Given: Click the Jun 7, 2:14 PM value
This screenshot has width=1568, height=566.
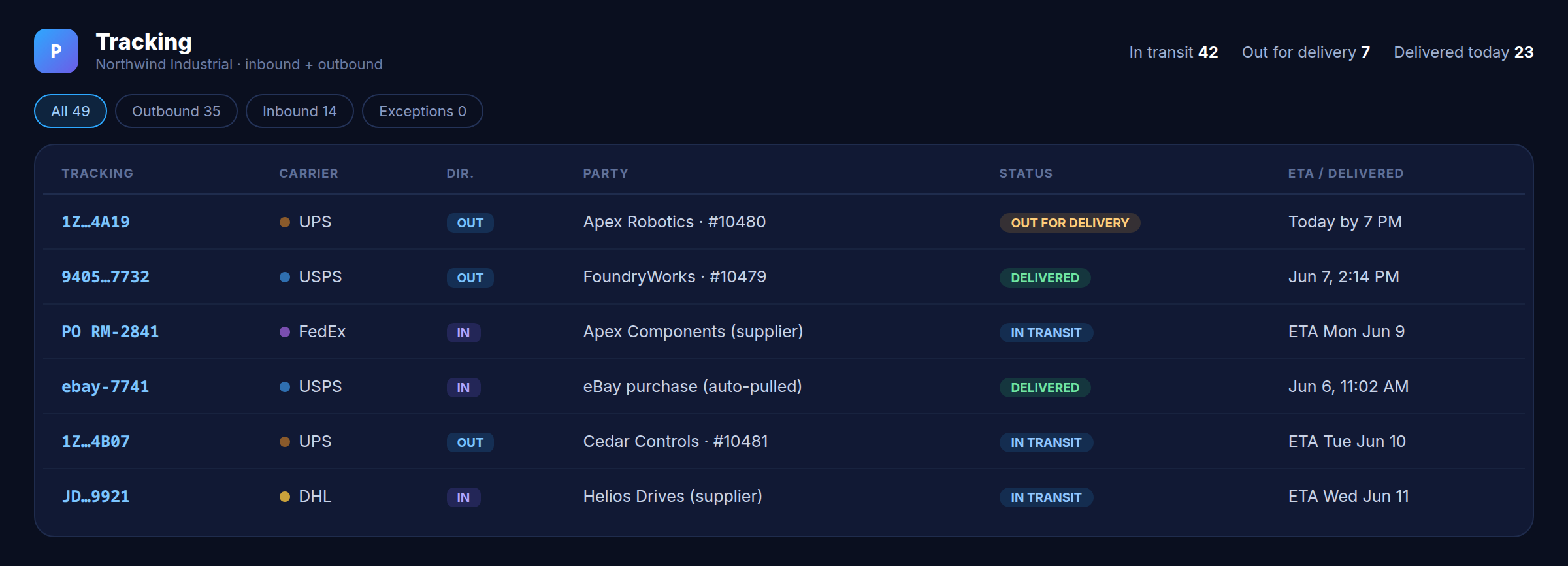Looking at the screenshot, I should (1344, 277).
